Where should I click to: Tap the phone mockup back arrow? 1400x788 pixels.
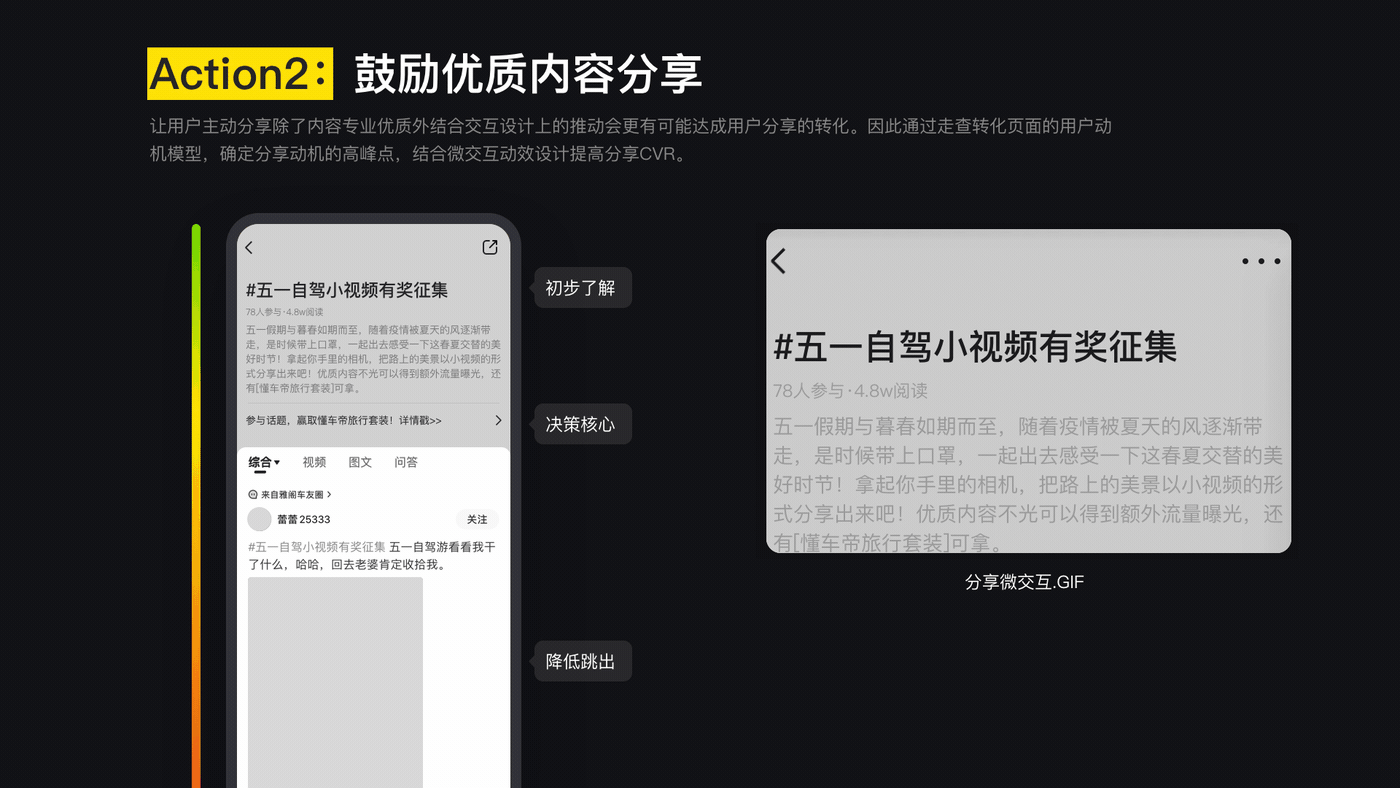[249, 248]
